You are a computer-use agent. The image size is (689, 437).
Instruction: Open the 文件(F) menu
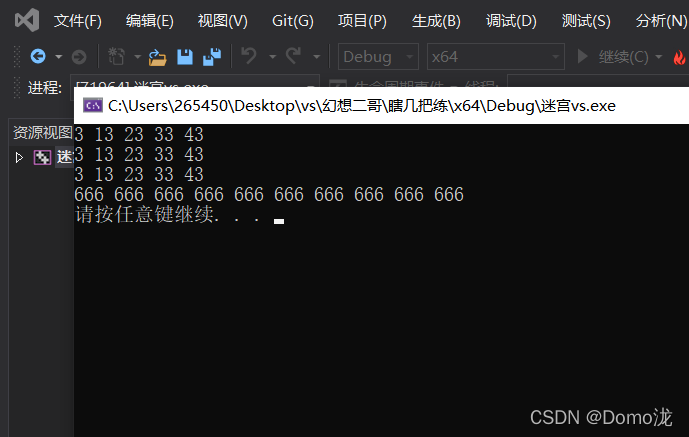(x=77, y=21)
